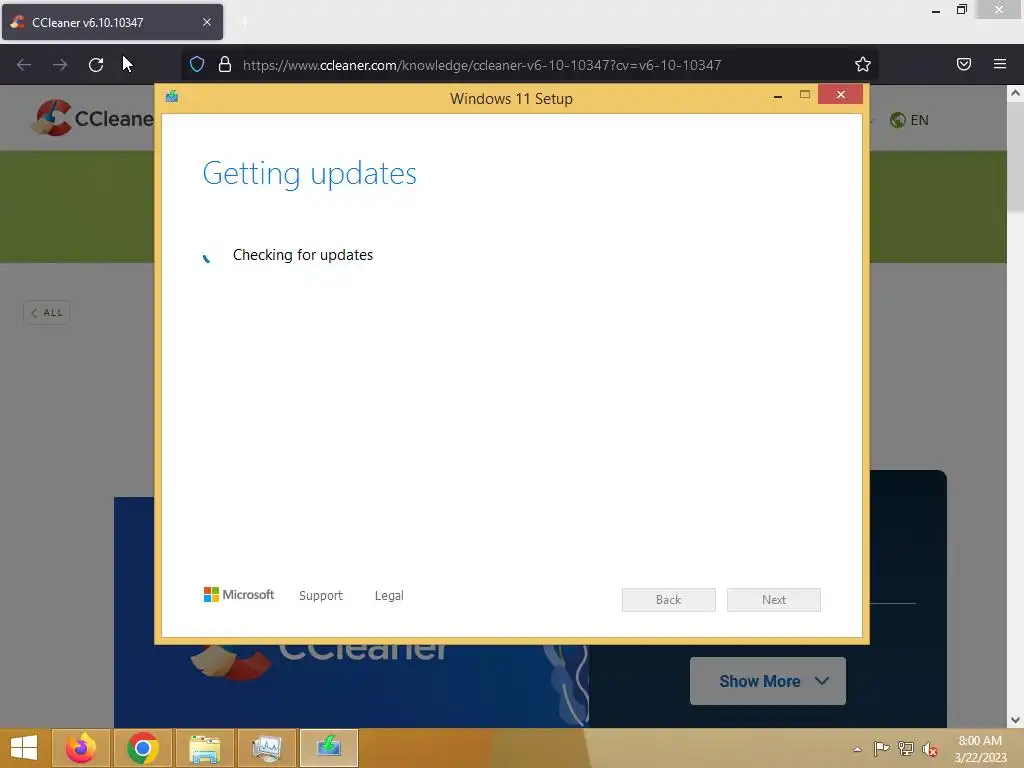
Task: Minimize the Windows 11 Setup window
Action: [x=778, y=96]
